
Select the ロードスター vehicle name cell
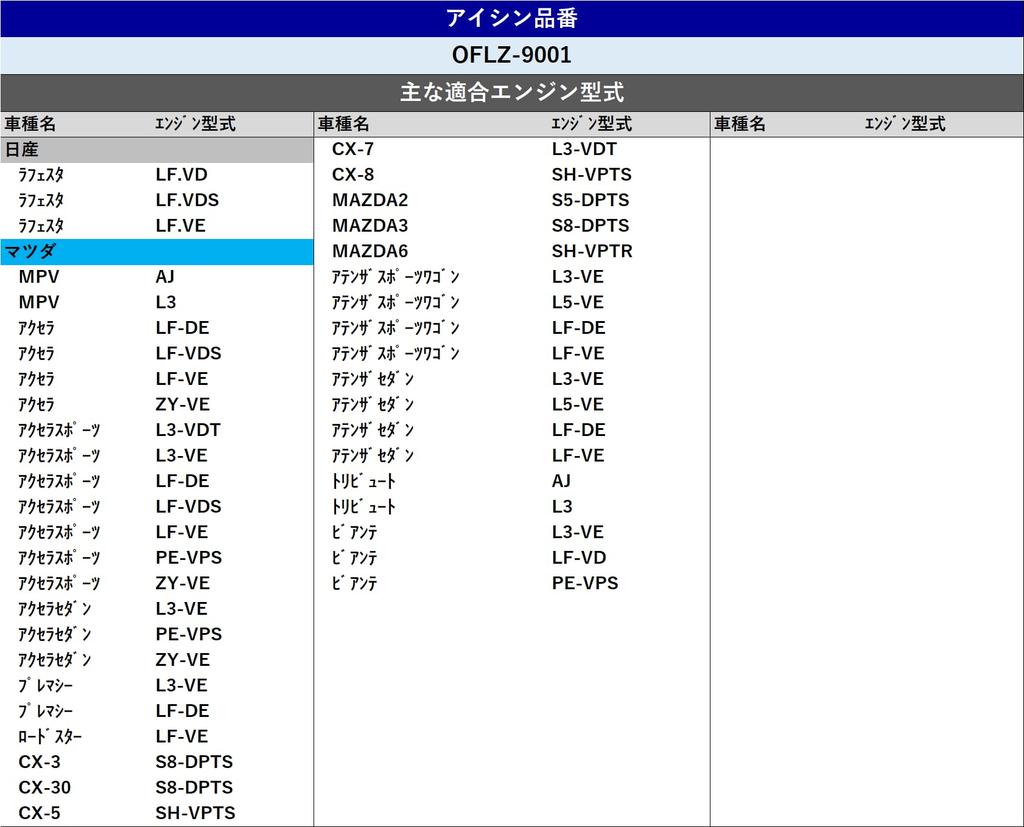click(x=50, y=736)
